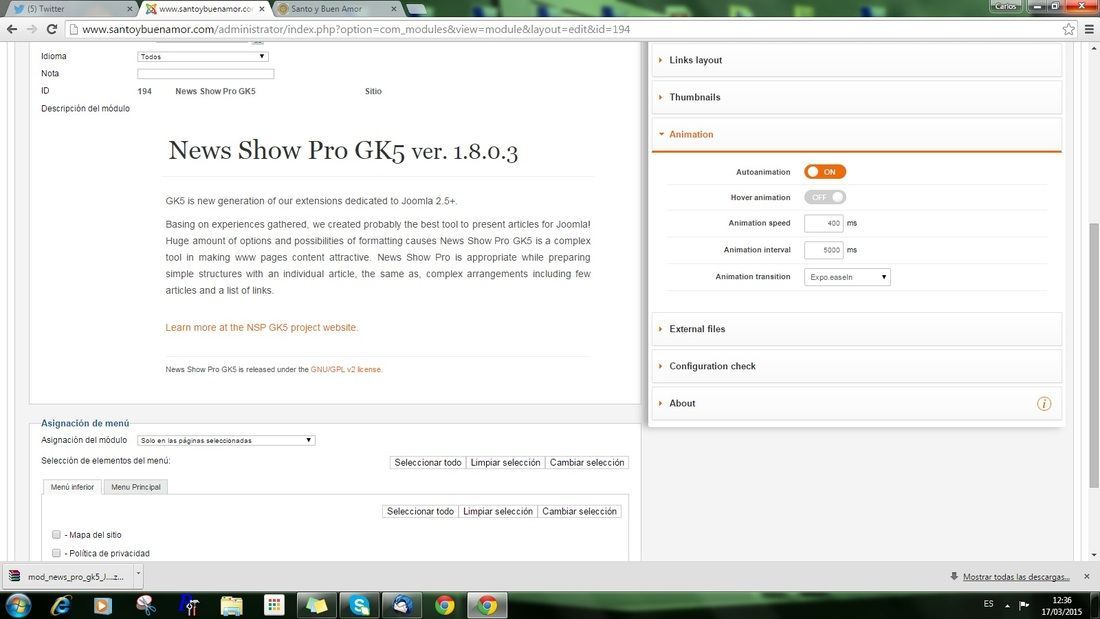Click the browser Back arrow

[12, 29]
